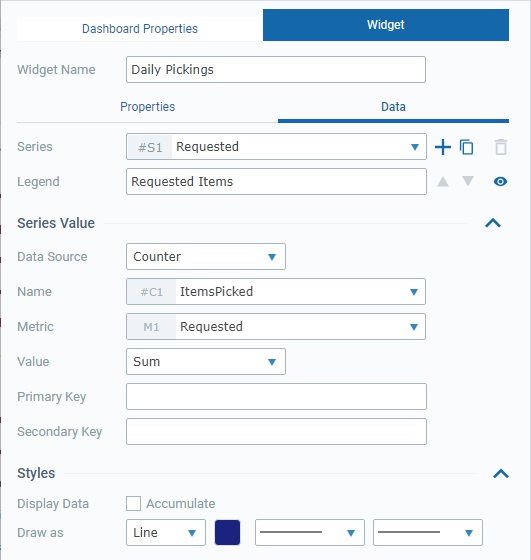
Task: Delete the series using the trash icon
Action: 501,147
